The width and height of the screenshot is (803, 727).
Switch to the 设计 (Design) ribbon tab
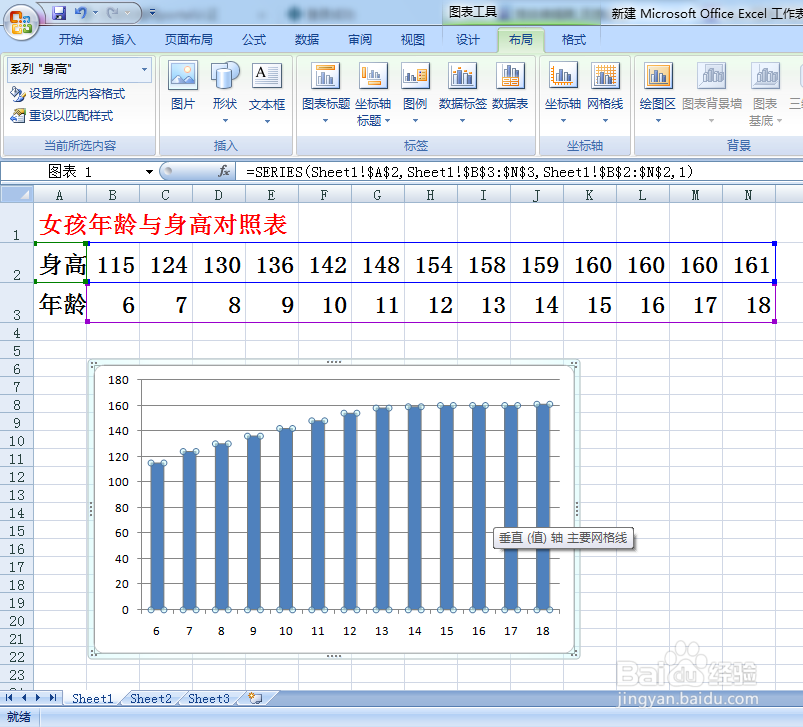[466, 41]
